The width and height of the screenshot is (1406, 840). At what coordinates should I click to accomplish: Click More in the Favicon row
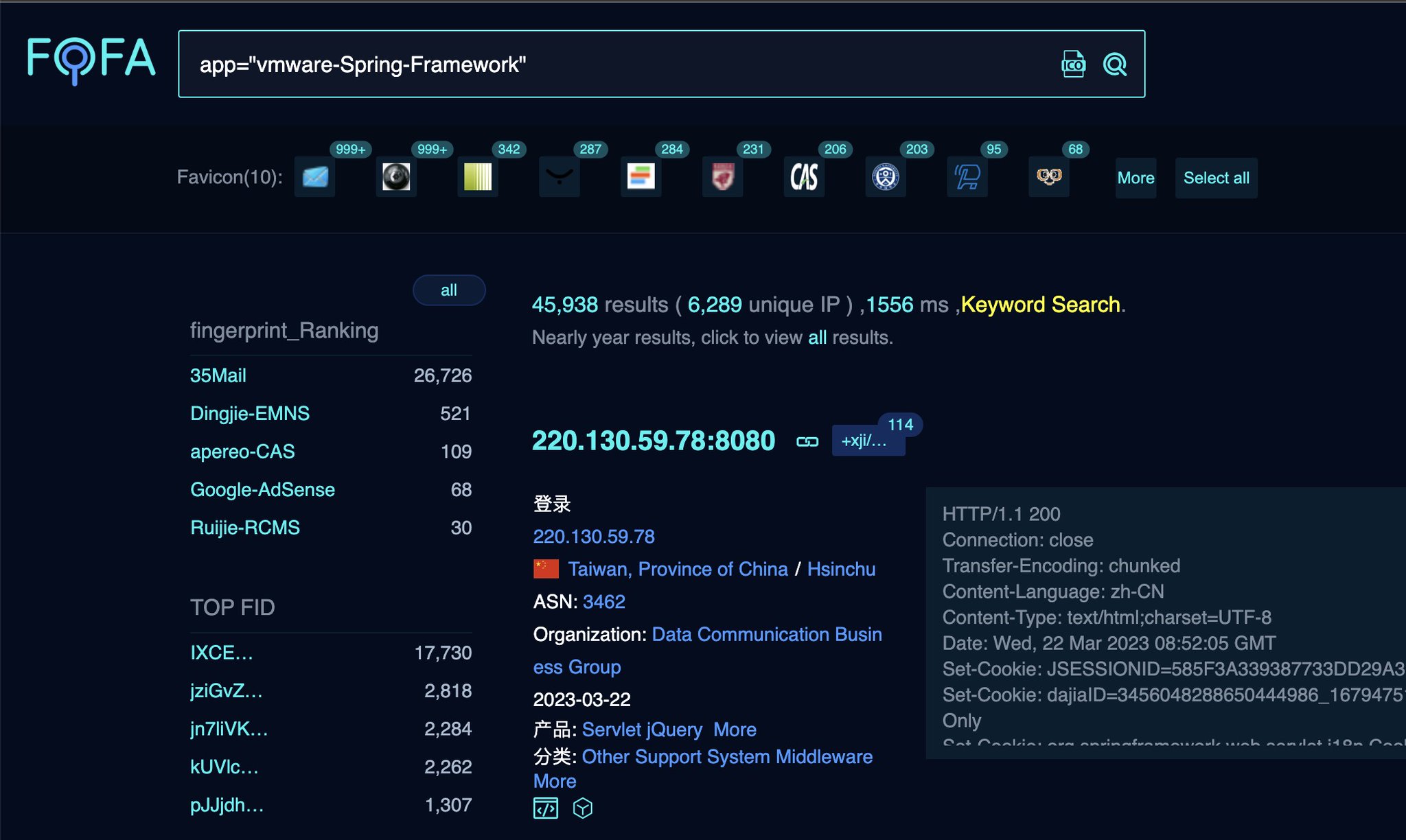pyautogui.click(x=1136, y=178)
